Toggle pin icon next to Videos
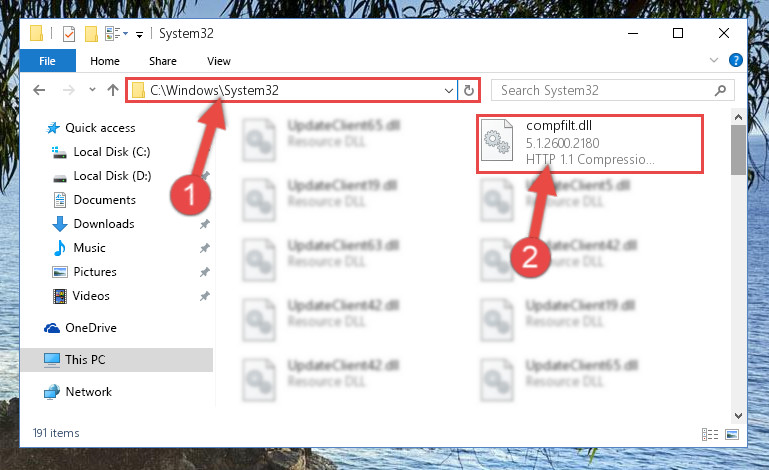 pyautogui.click(x=205, y=296)
